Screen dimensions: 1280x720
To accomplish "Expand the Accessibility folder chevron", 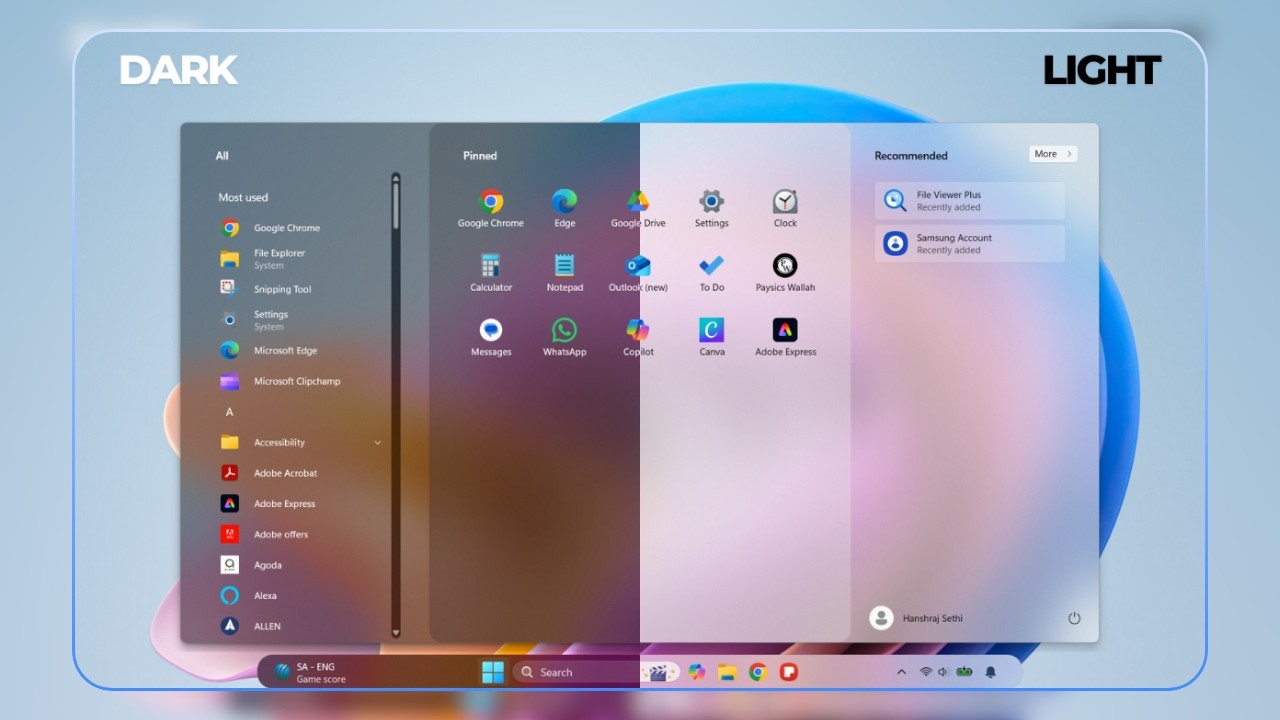I will [x=377, y=442].
